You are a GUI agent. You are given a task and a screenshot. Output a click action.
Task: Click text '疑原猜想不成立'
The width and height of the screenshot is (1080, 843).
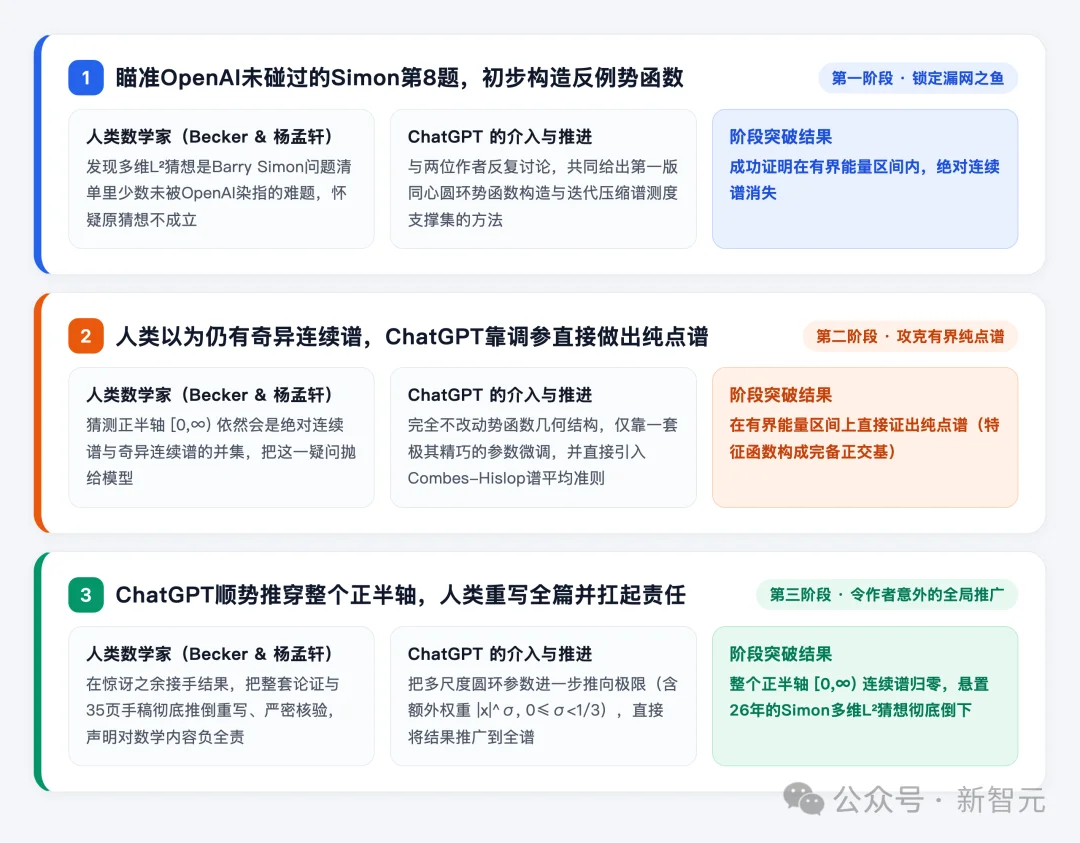(x=141, y=220)
